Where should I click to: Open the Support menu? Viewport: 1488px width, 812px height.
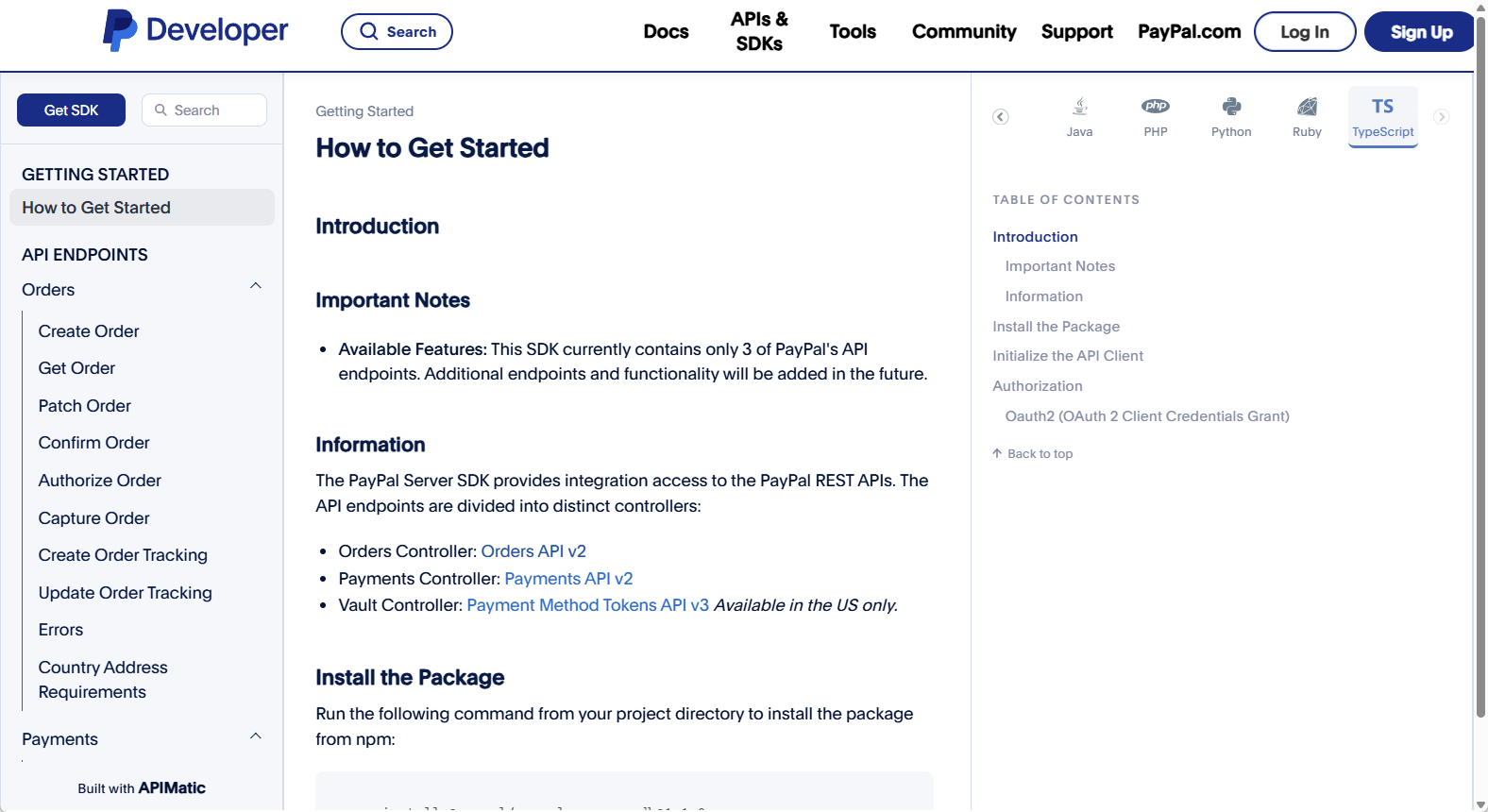point(1076,31)
